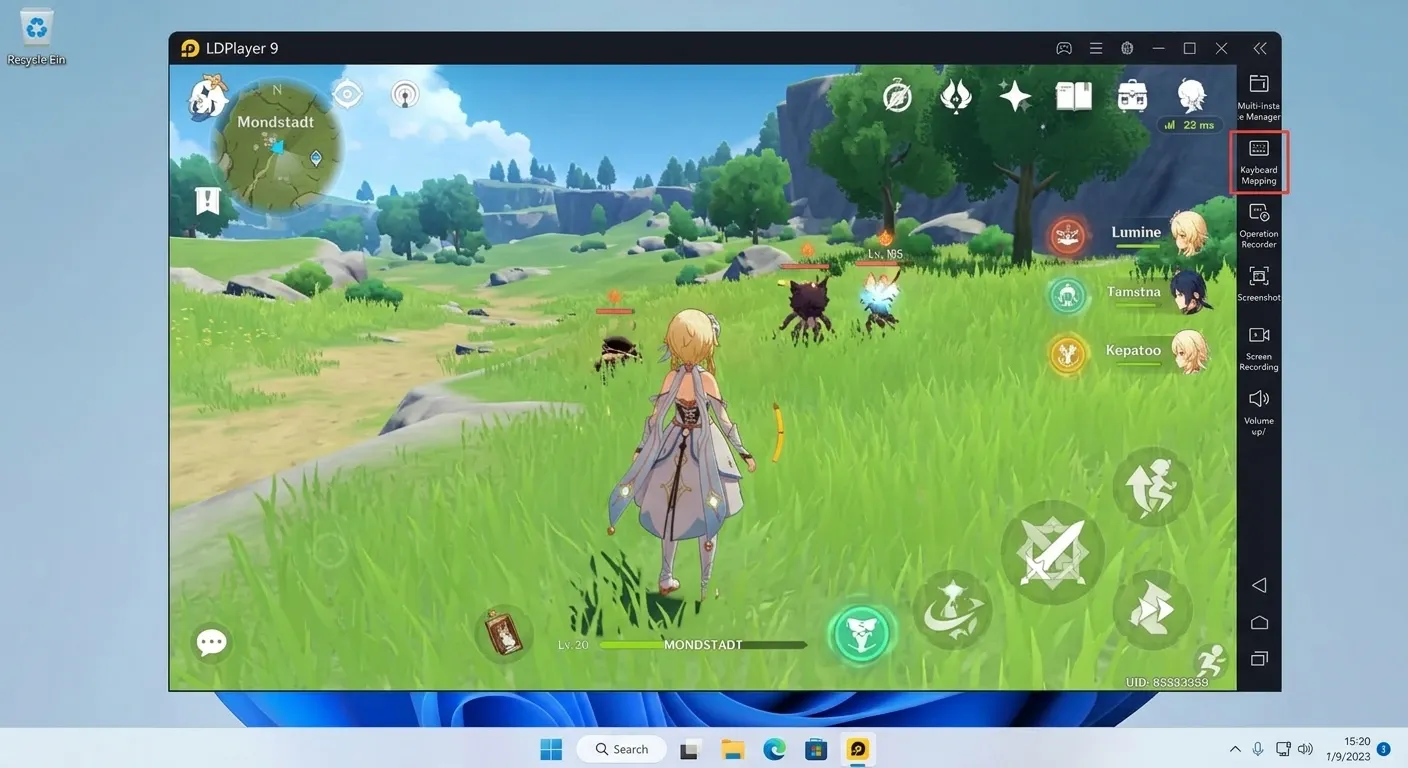Trigger the glowing green elemental burst
The image size is (1408, 768).
(x=861, y=633)
